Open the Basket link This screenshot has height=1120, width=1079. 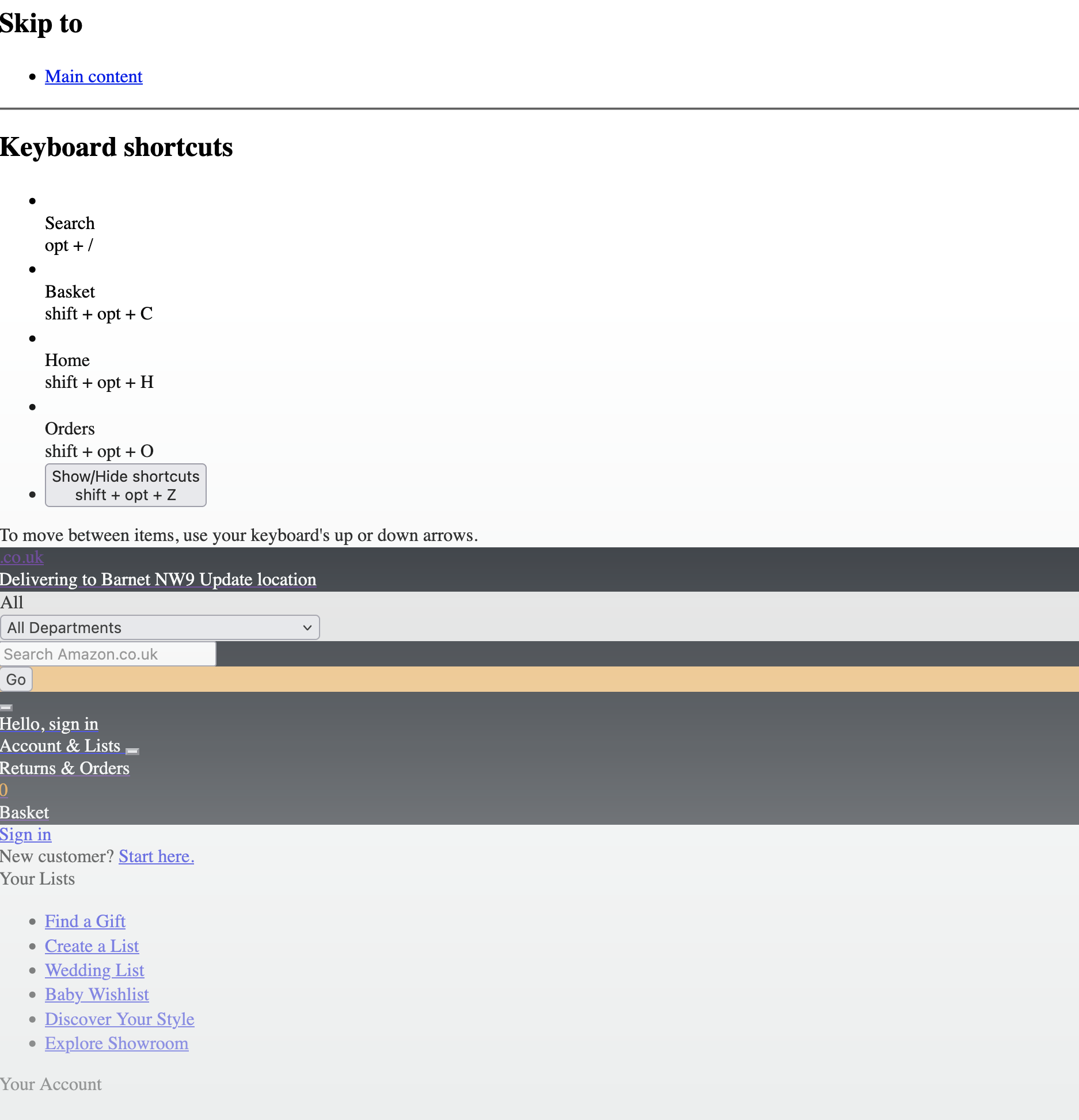25,813
